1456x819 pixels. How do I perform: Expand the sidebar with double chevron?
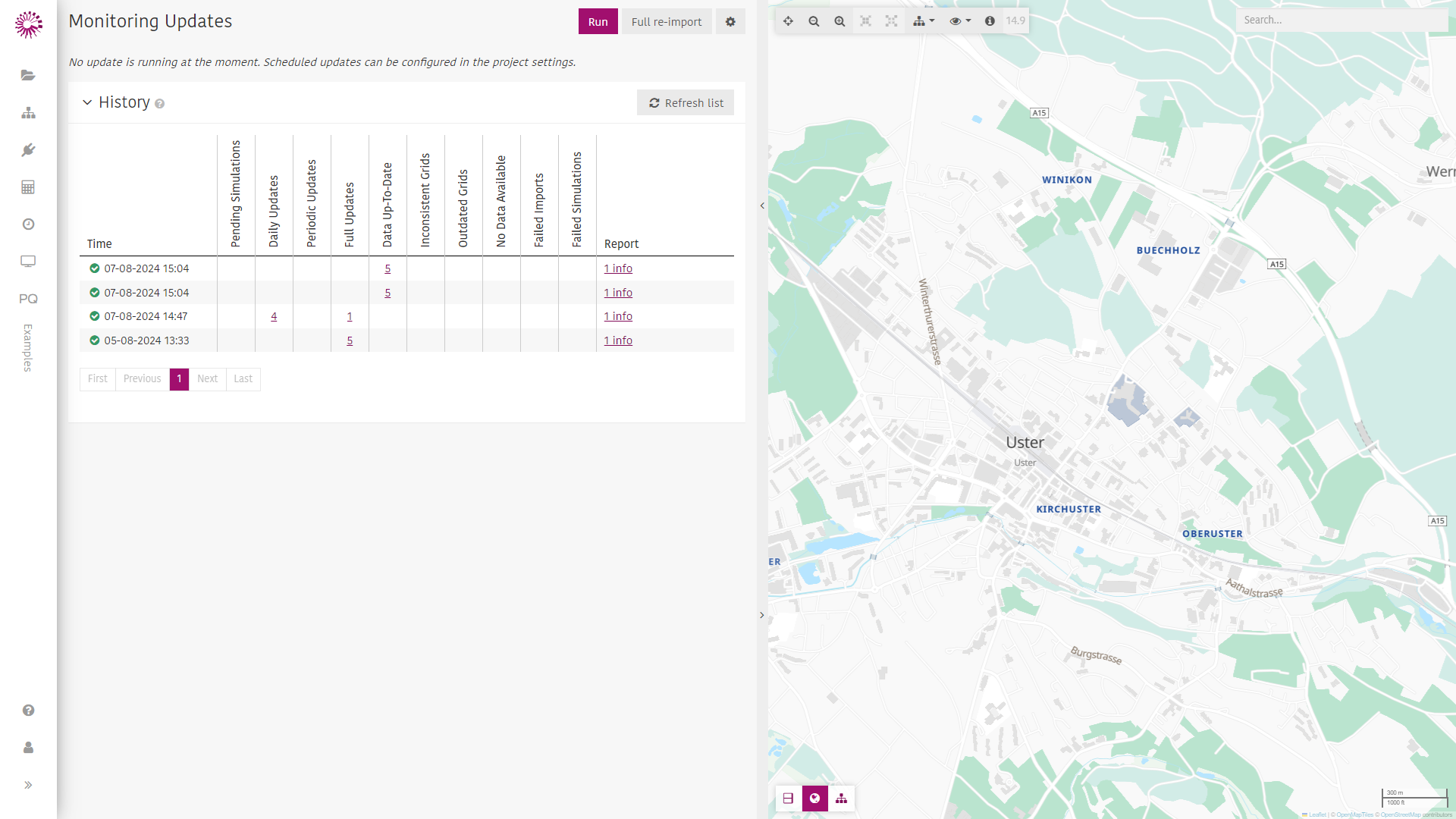pos(28,785)
